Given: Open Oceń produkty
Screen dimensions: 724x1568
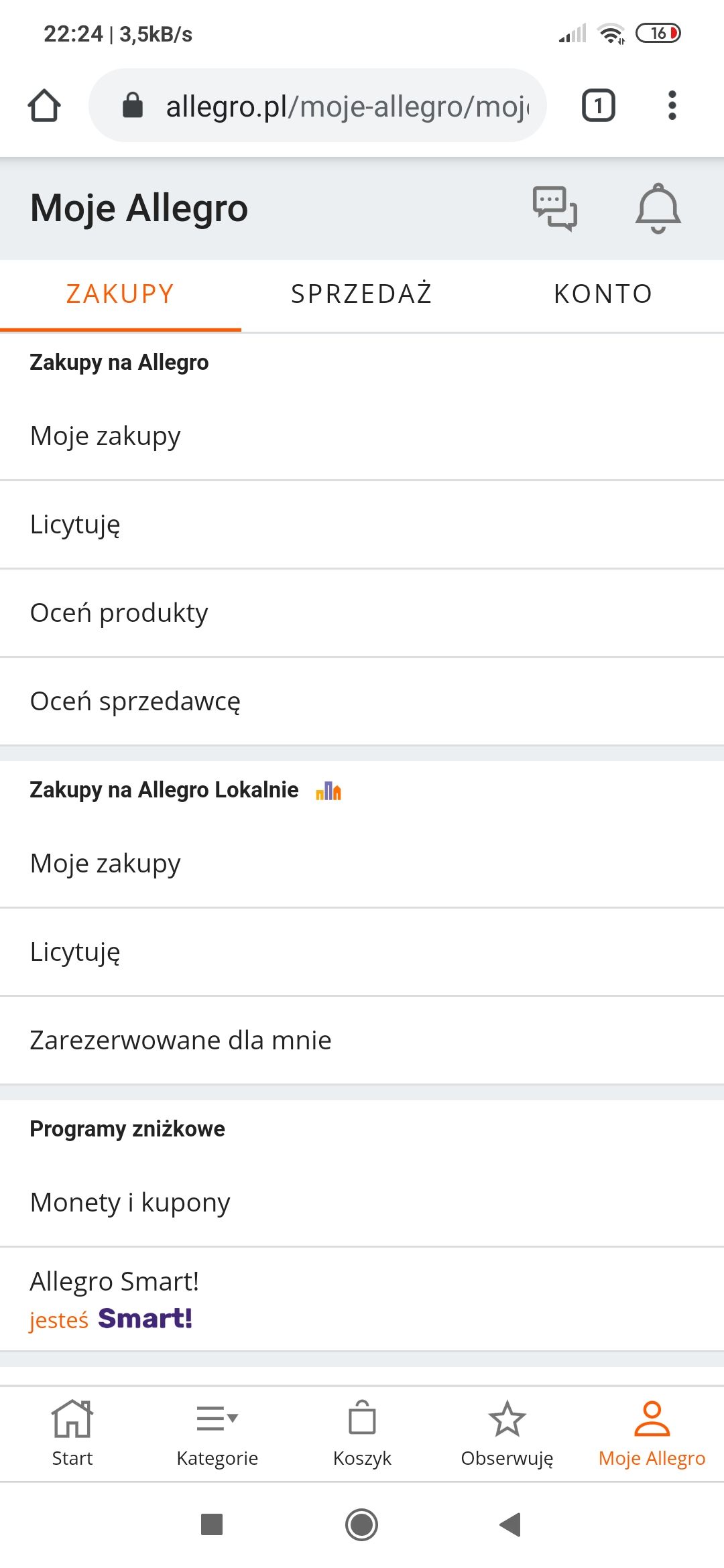Looking at the screenshot, I should coord(119,613).
